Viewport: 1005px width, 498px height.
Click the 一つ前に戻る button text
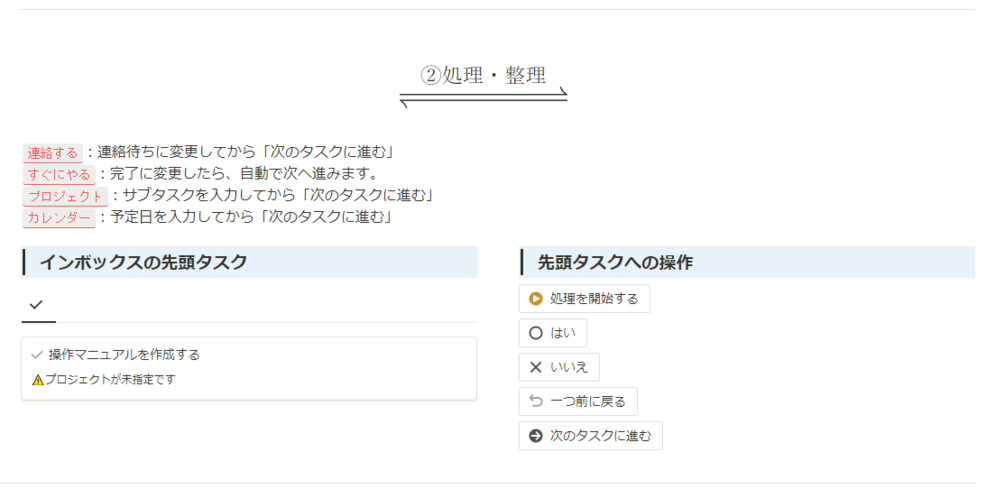click(x=588, y=402)
